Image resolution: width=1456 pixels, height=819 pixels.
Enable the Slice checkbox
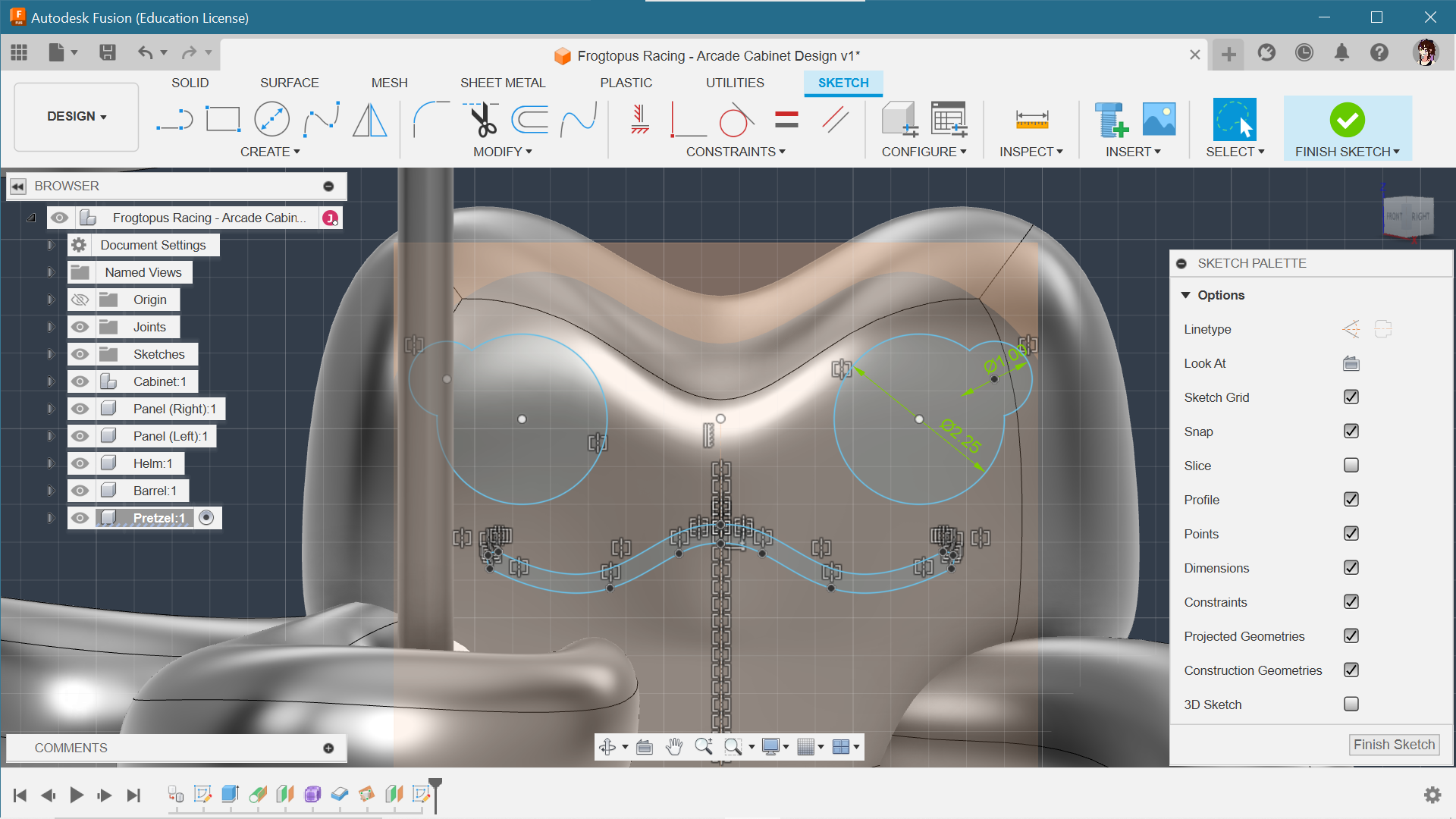pyautogui.click(x=1351, y=466)
